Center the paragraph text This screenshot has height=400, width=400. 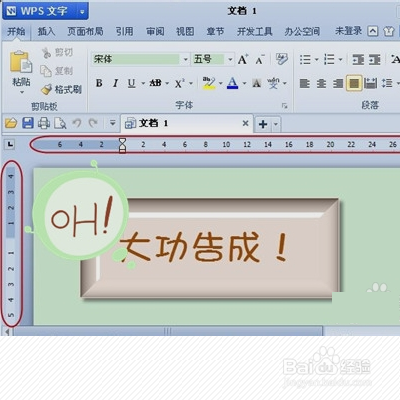tap(321, 83)
